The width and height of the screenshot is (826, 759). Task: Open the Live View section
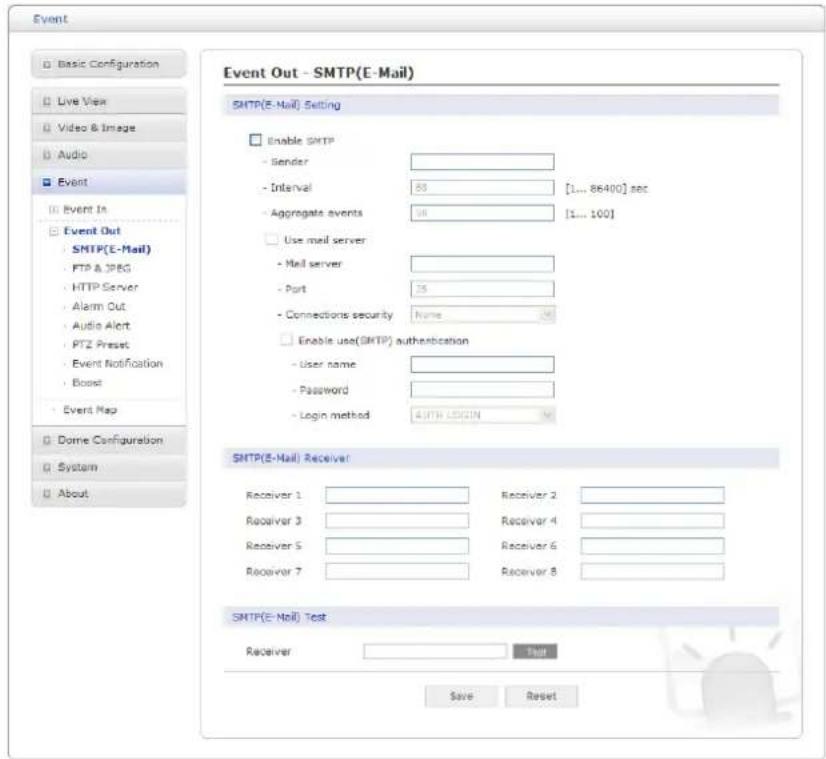coord(109,101)
